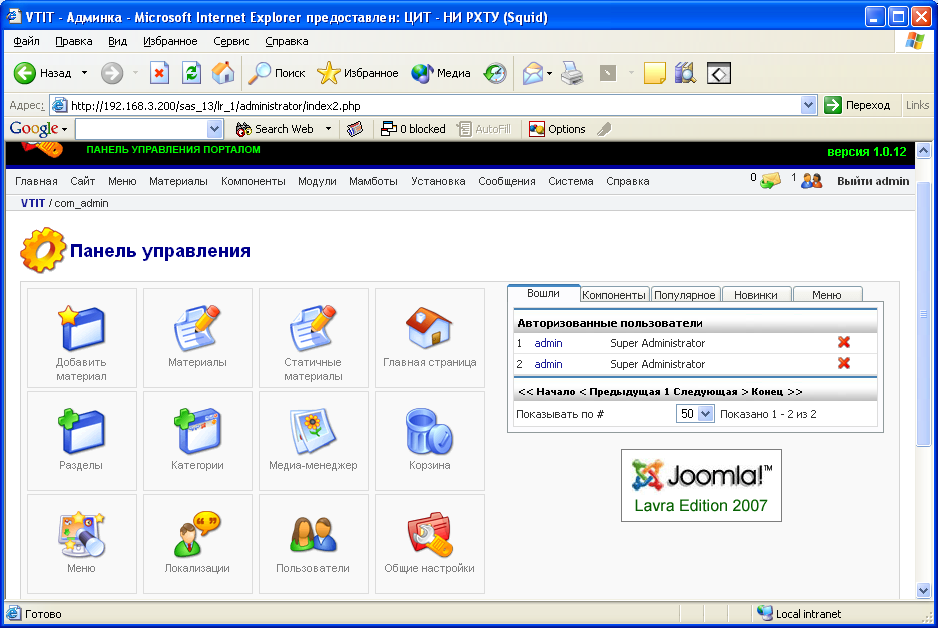Open Статичные материалы icon
The height and width of the screenshot is (628, 938).
coord(313,339)
